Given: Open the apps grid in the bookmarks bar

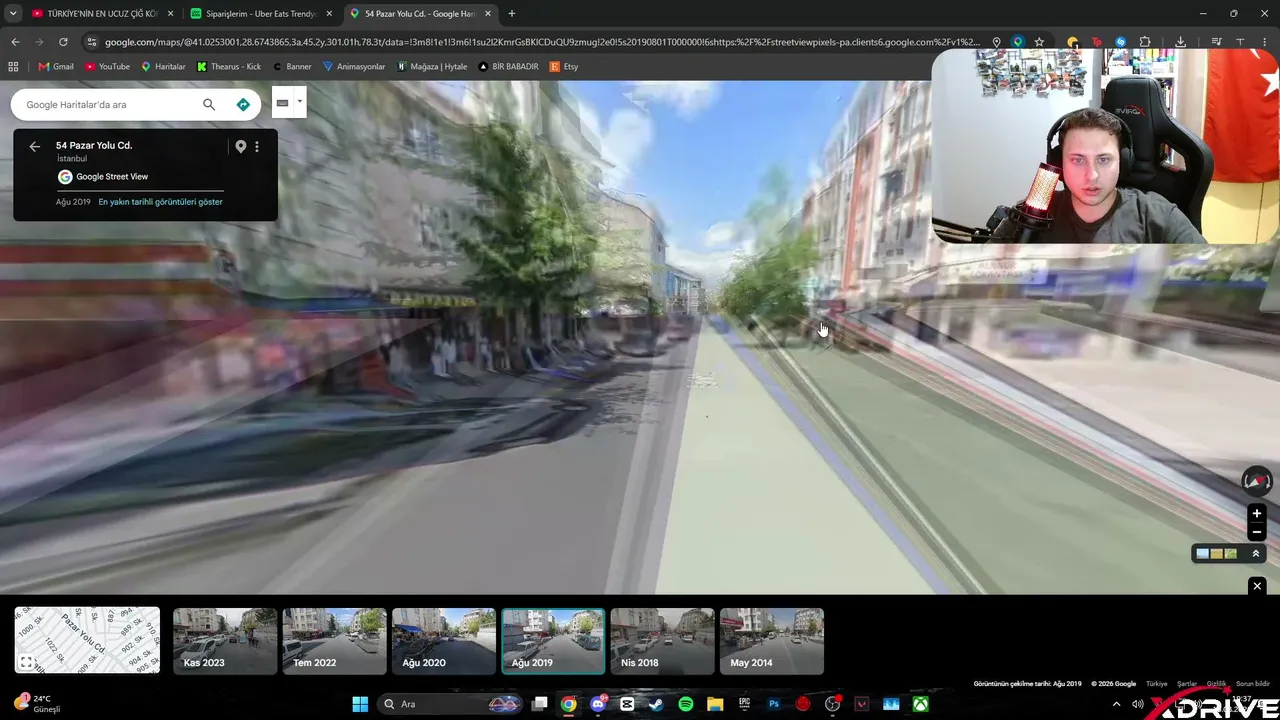Looking at the screenshot, I should pos(13,67).
